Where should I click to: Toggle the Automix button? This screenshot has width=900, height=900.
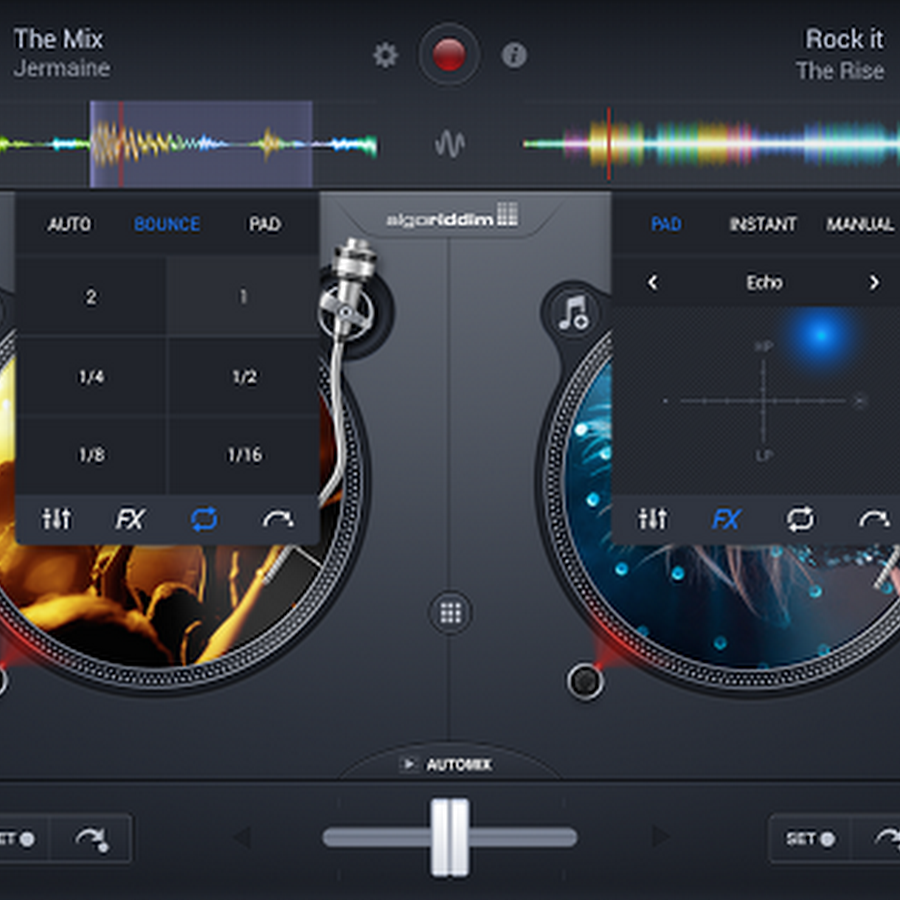tap(447, 765)
